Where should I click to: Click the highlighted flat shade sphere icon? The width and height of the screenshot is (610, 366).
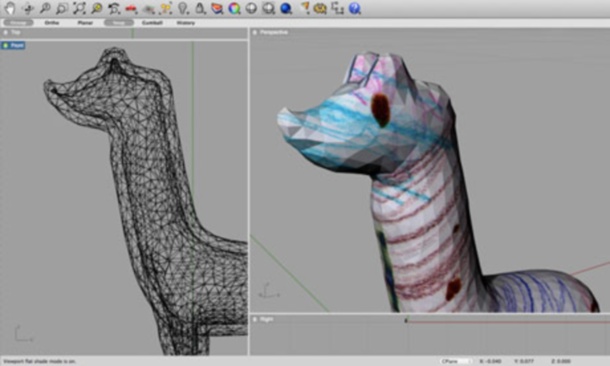pos(268,8)
